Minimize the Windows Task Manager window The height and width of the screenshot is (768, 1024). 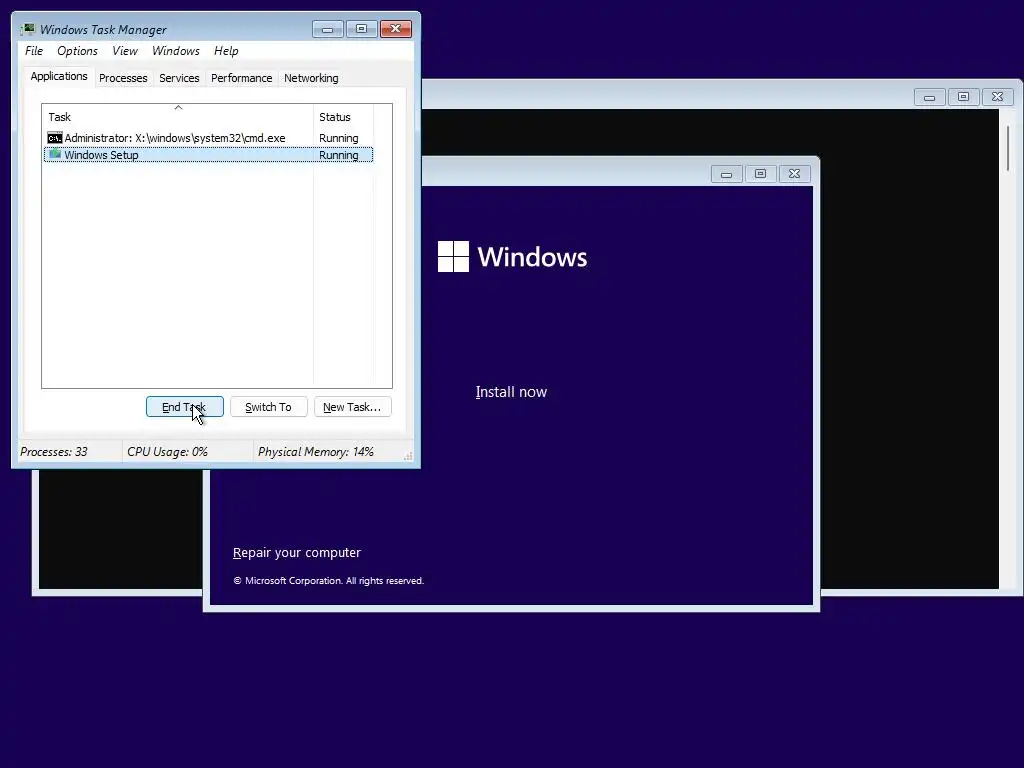point(327,29)
